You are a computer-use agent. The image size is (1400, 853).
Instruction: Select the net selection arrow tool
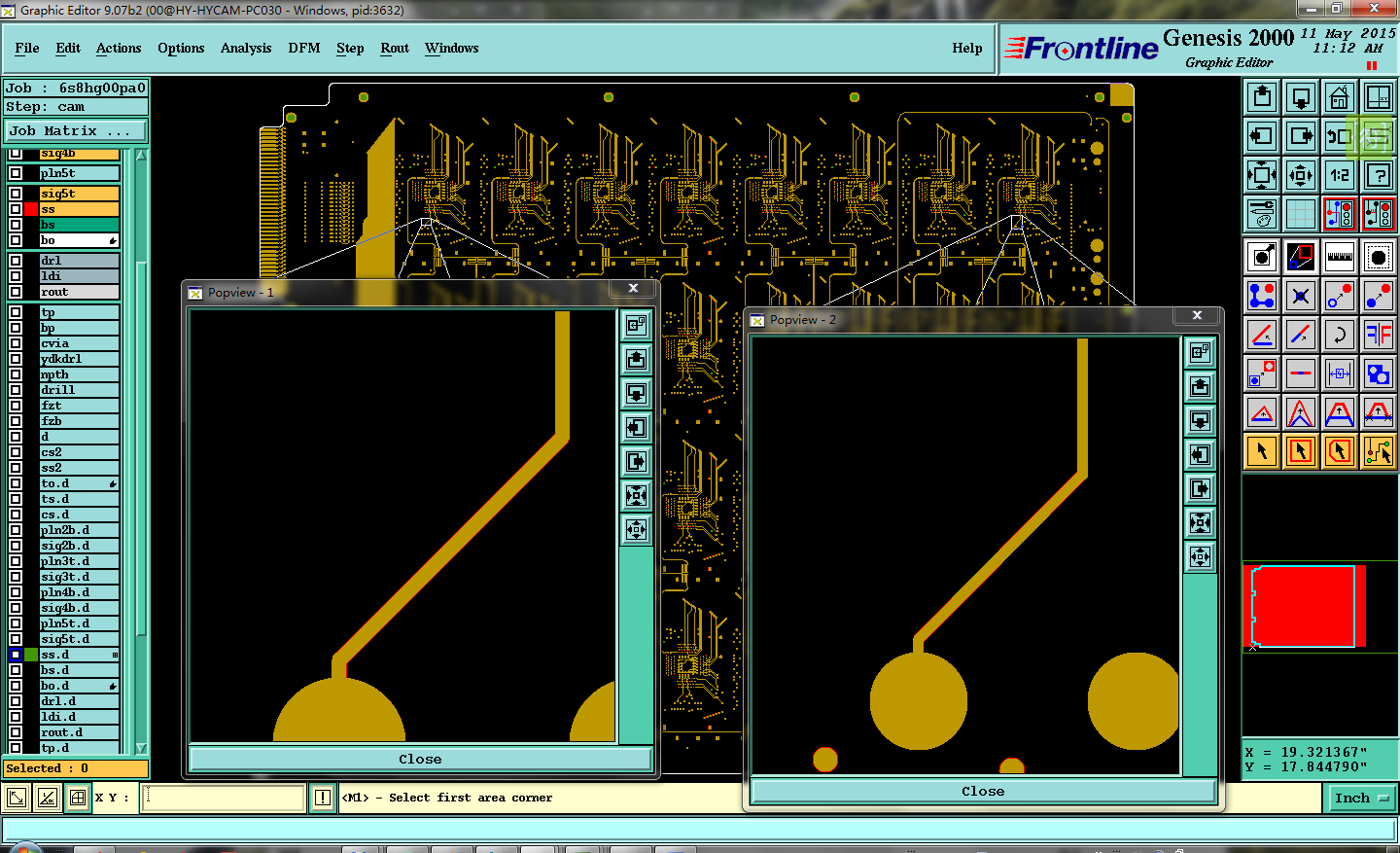coord(1379,451)
